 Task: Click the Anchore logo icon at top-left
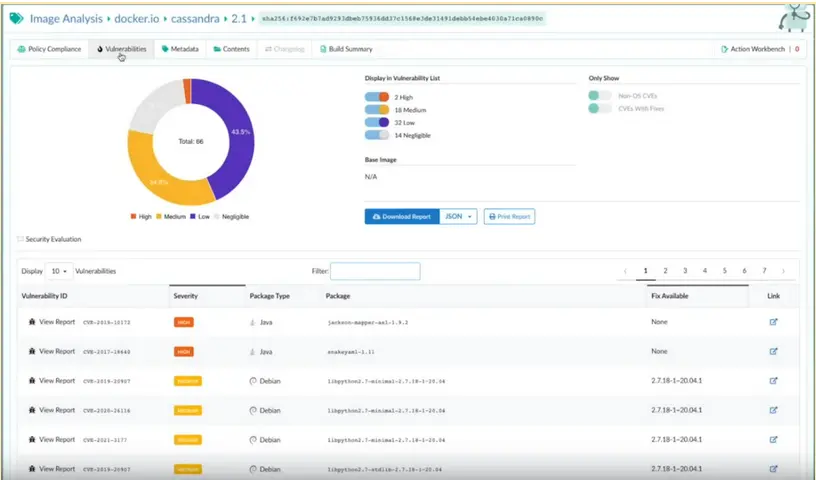coord(16,18)
